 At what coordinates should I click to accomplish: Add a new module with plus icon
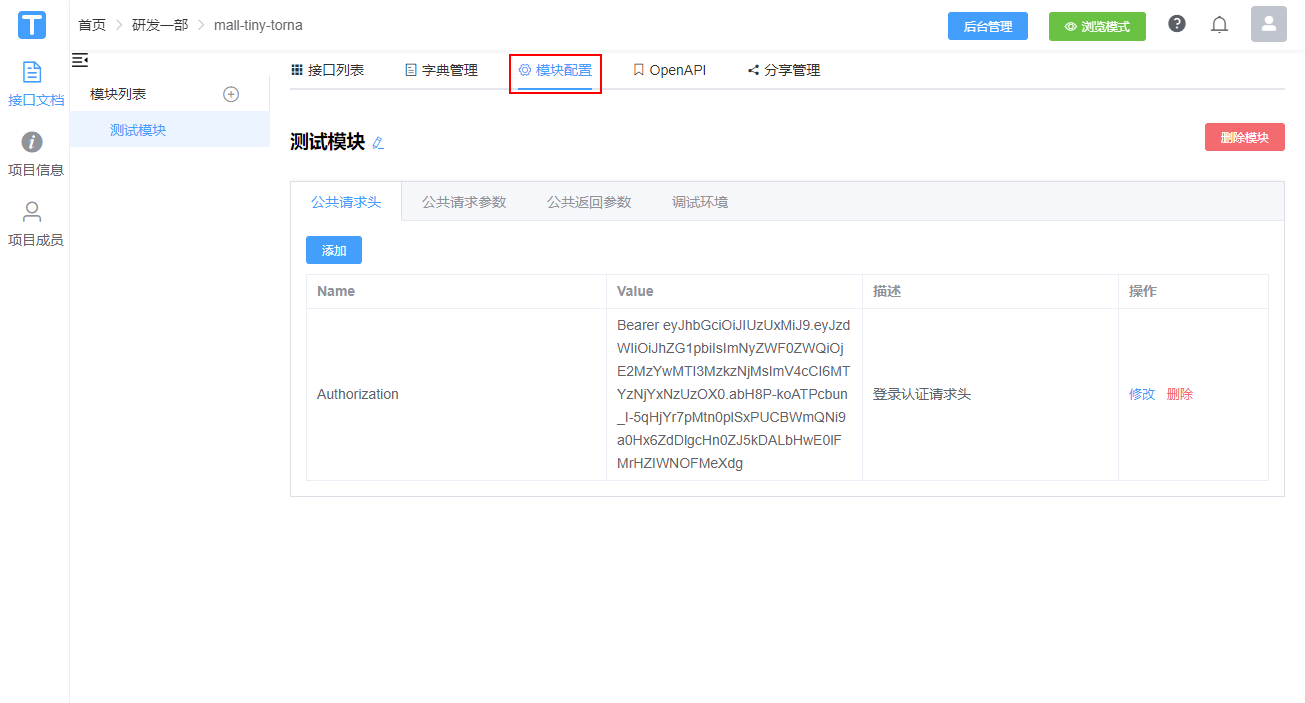[x=231, y=94]
